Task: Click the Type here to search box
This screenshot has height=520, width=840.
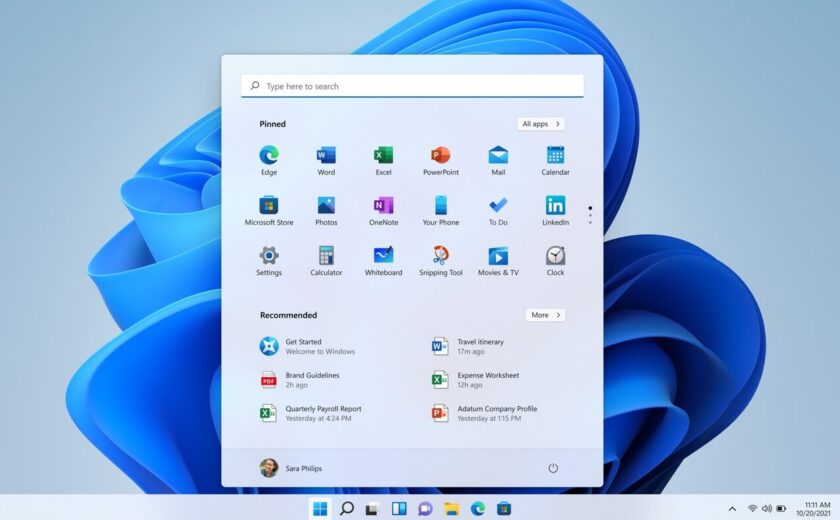Action: [412, 86]
